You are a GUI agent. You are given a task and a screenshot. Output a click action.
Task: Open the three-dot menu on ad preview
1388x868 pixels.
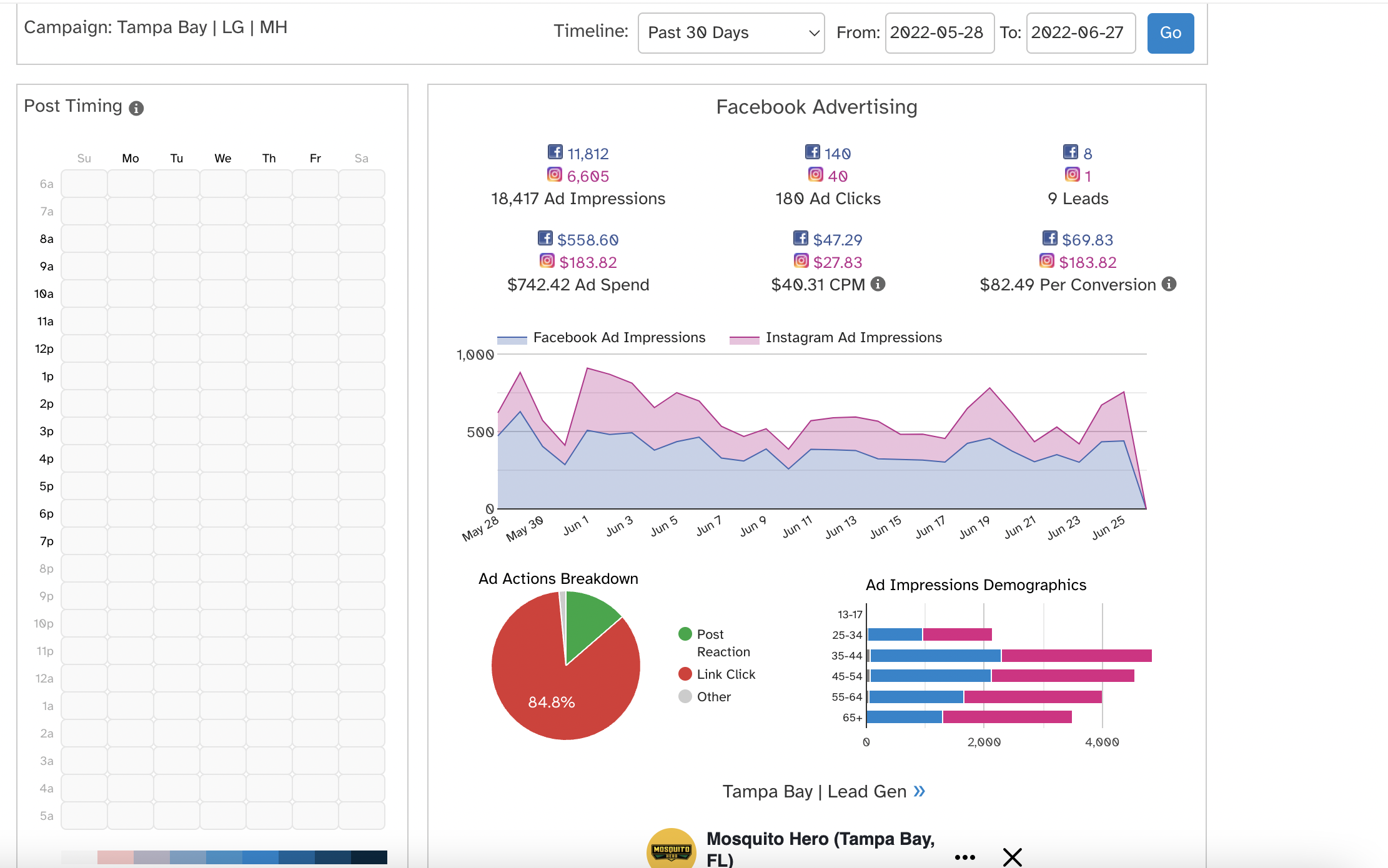[x=965, y=857]
